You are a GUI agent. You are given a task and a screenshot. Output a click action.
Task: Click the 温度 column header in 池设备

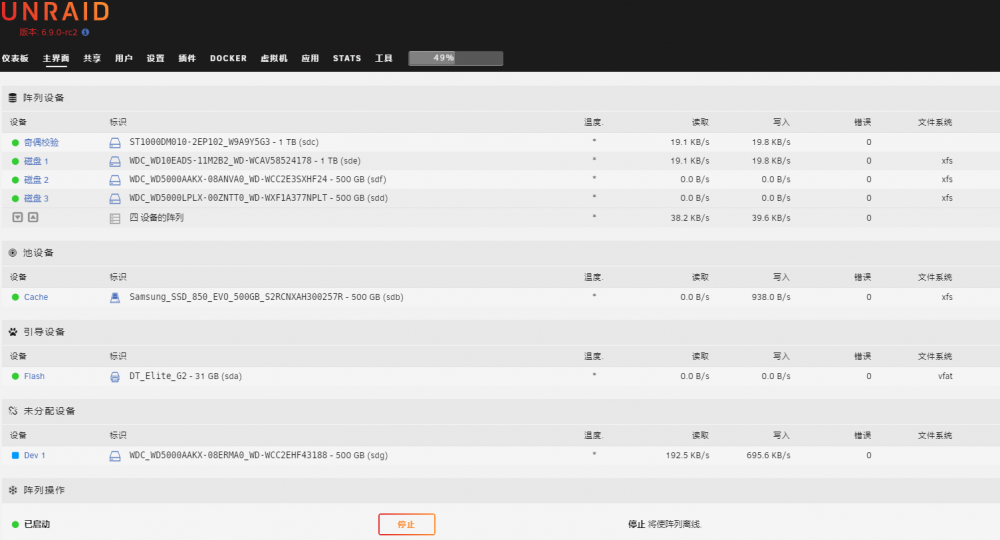[593, 277]
